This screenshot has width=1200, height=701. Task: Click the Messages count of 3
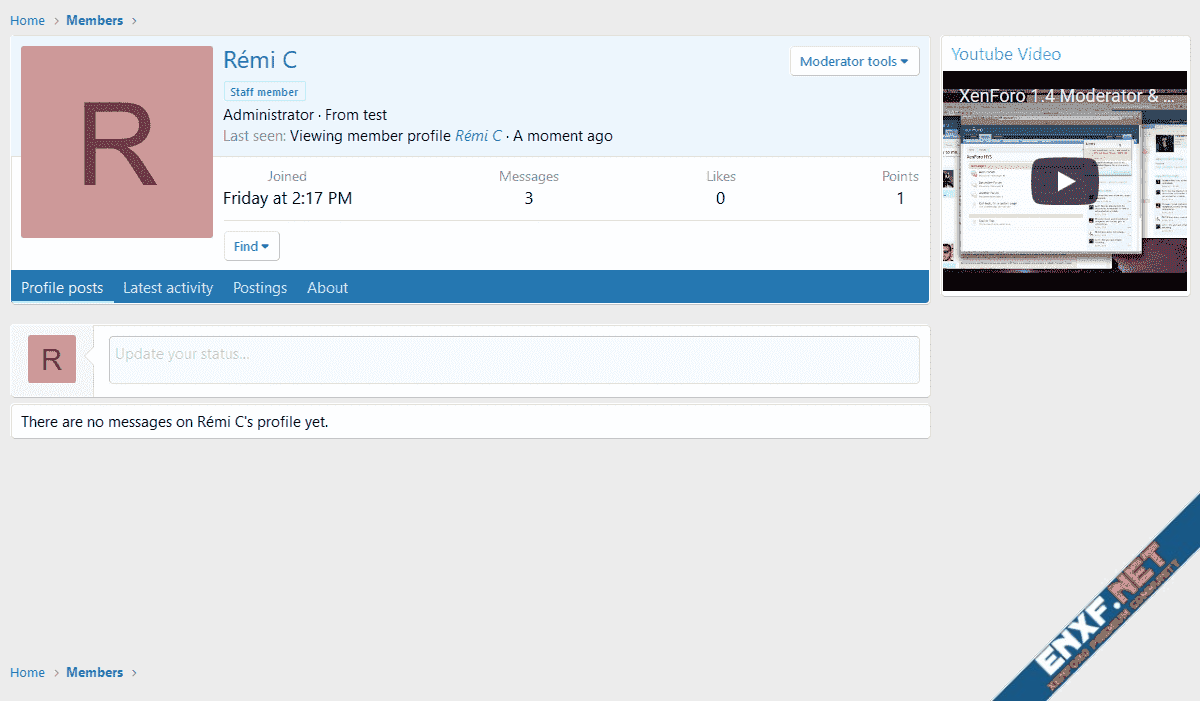[528, 198]
